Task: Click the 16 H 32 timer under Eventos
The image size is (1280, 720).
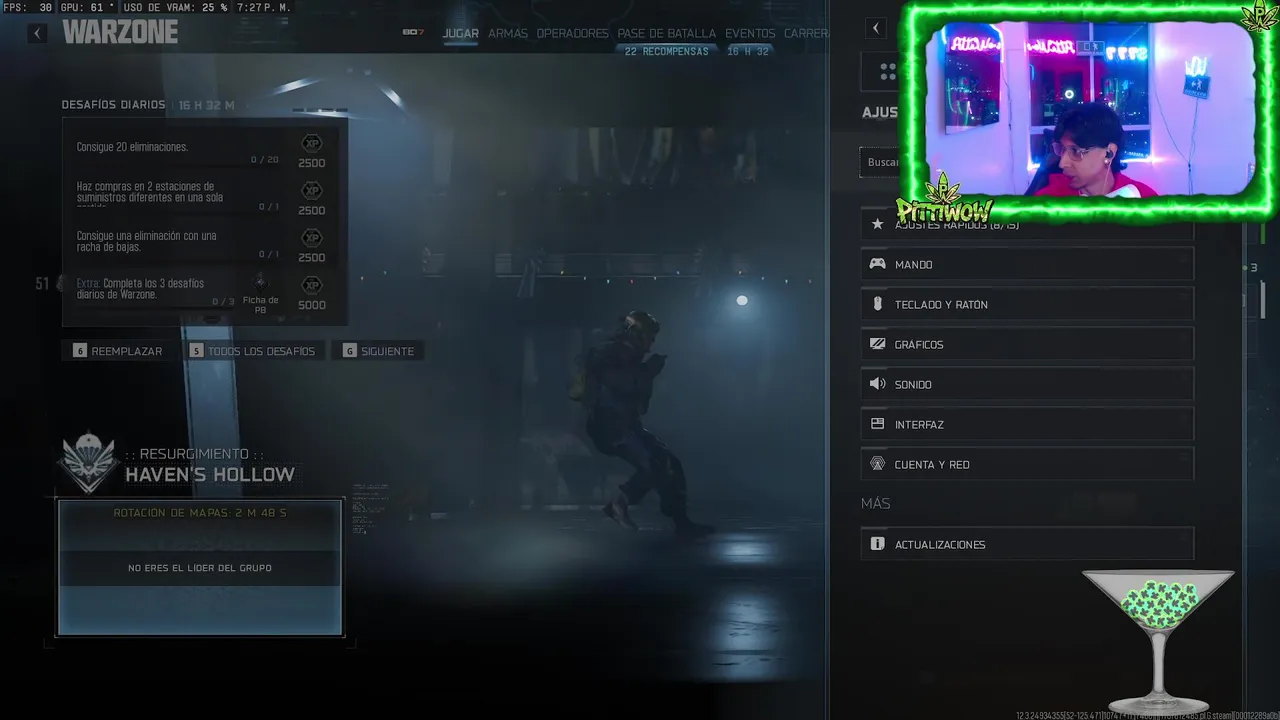Action: (x=748, y=51)
